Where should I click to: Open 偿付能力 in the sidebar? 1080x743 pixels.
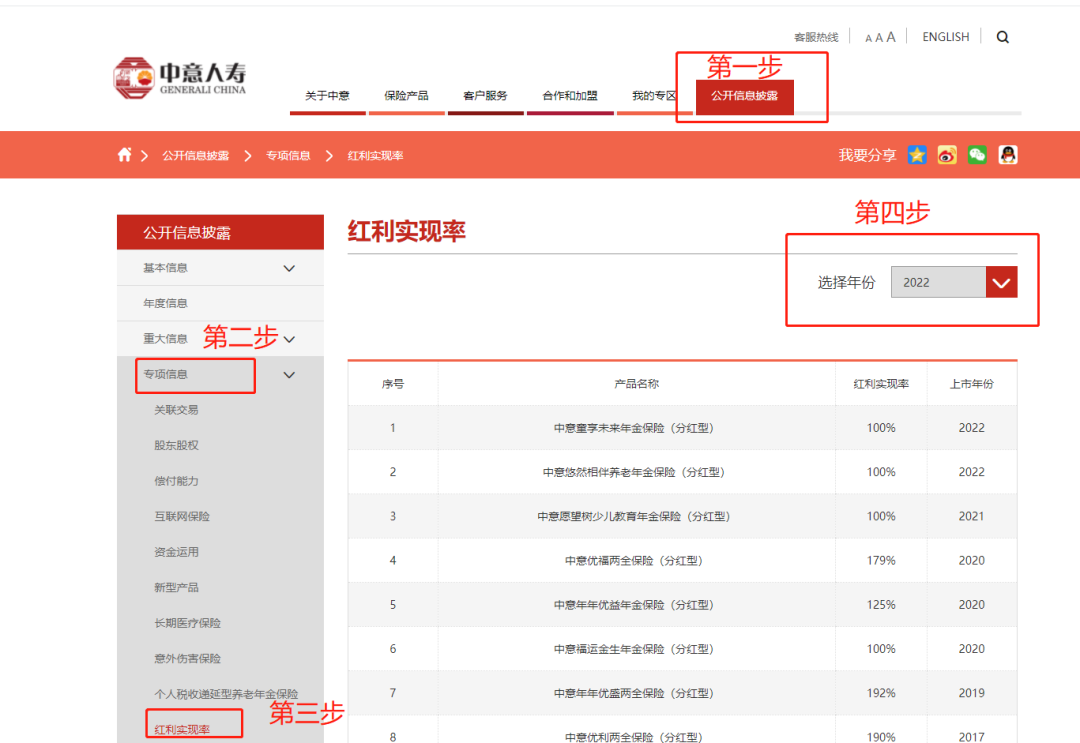pos(176,481)
